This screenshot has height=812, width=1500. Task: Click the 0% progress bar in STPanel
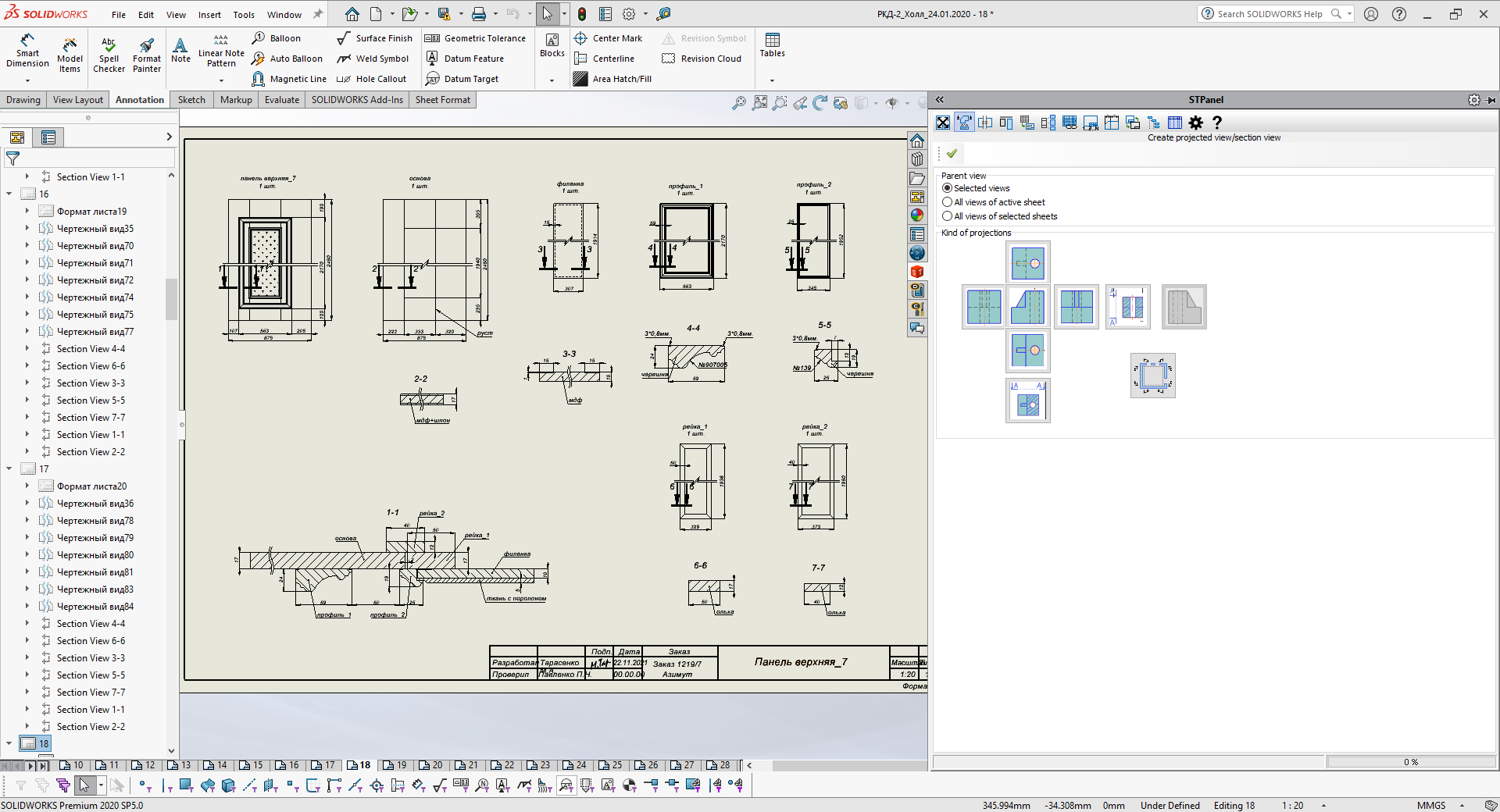tap(1411, 762)
